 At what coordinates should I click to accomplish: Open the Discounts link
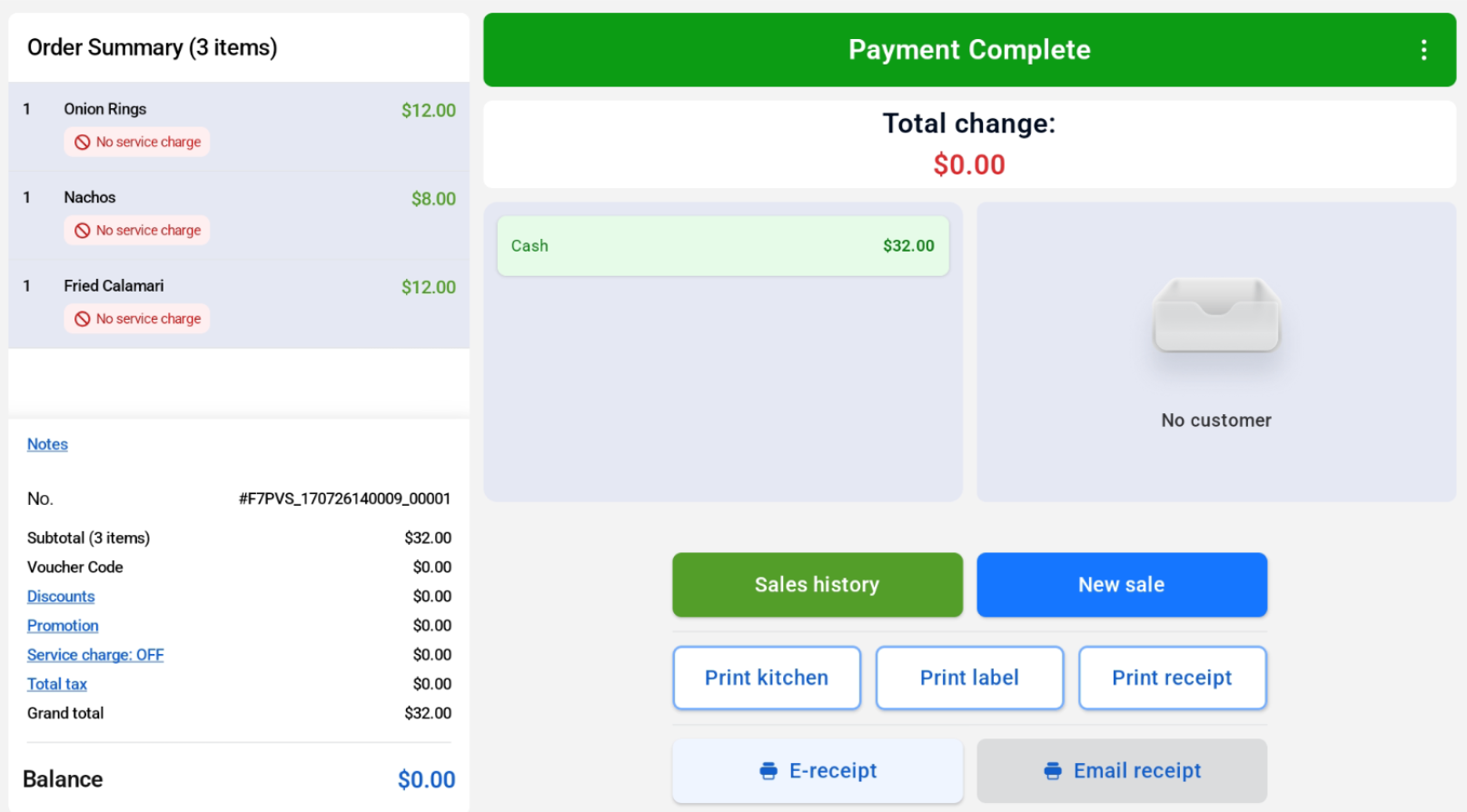coord(61,597)
